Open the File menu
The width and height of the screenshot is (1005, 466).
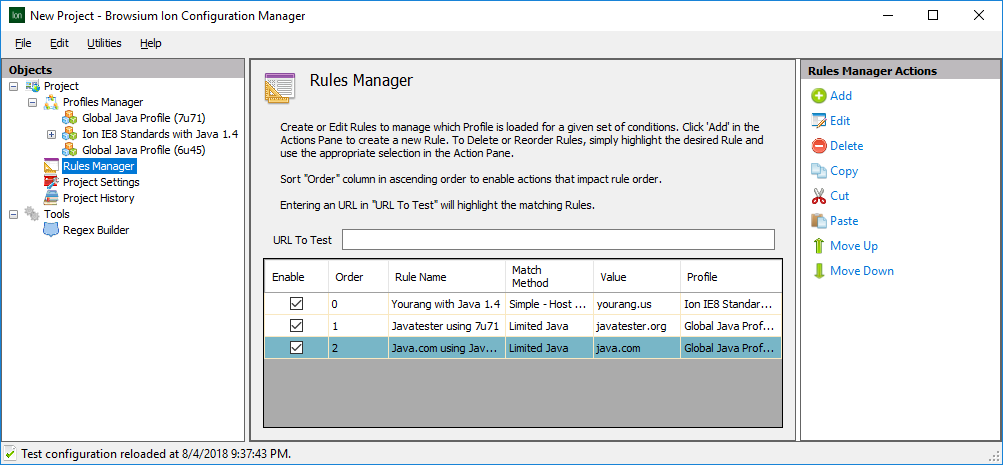pyautogui.click(x=23, y=43)
